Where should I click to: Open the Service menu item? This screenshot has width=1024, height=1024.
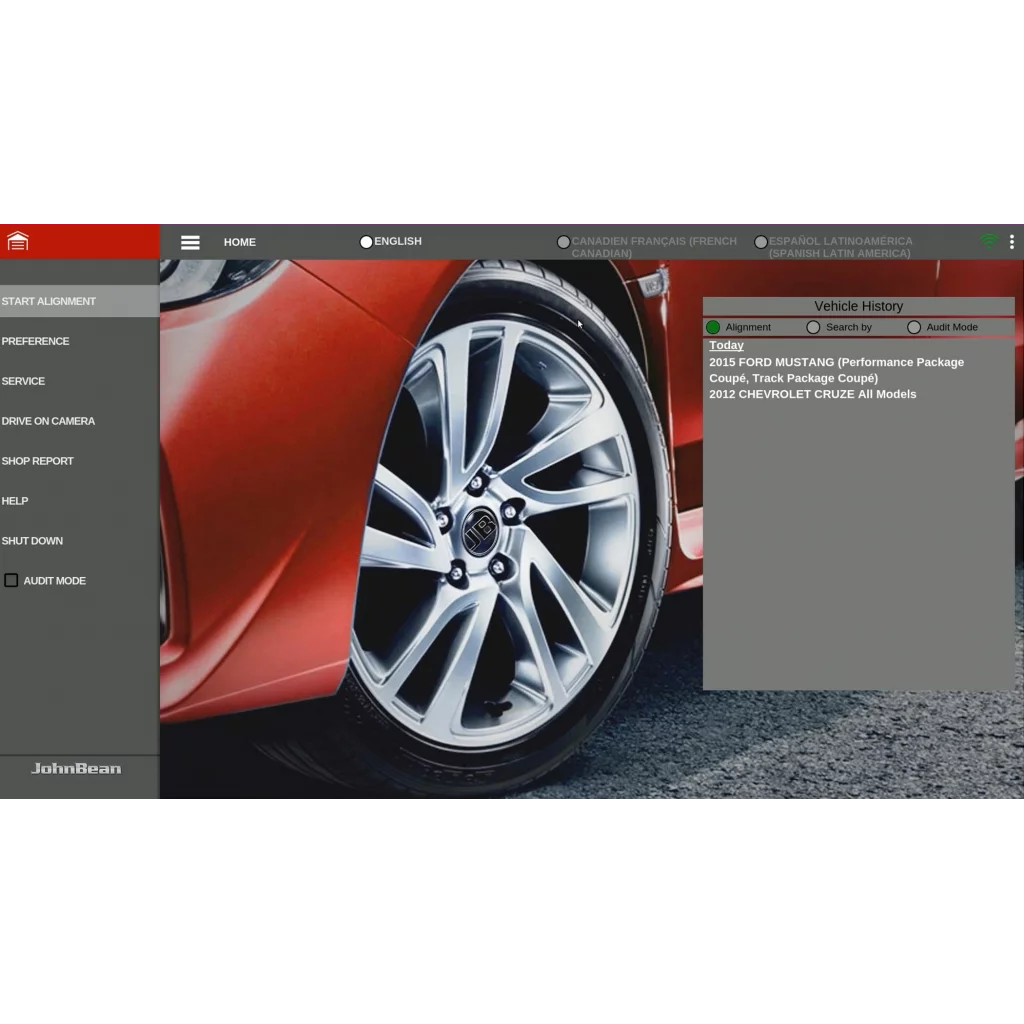(80, 381)
